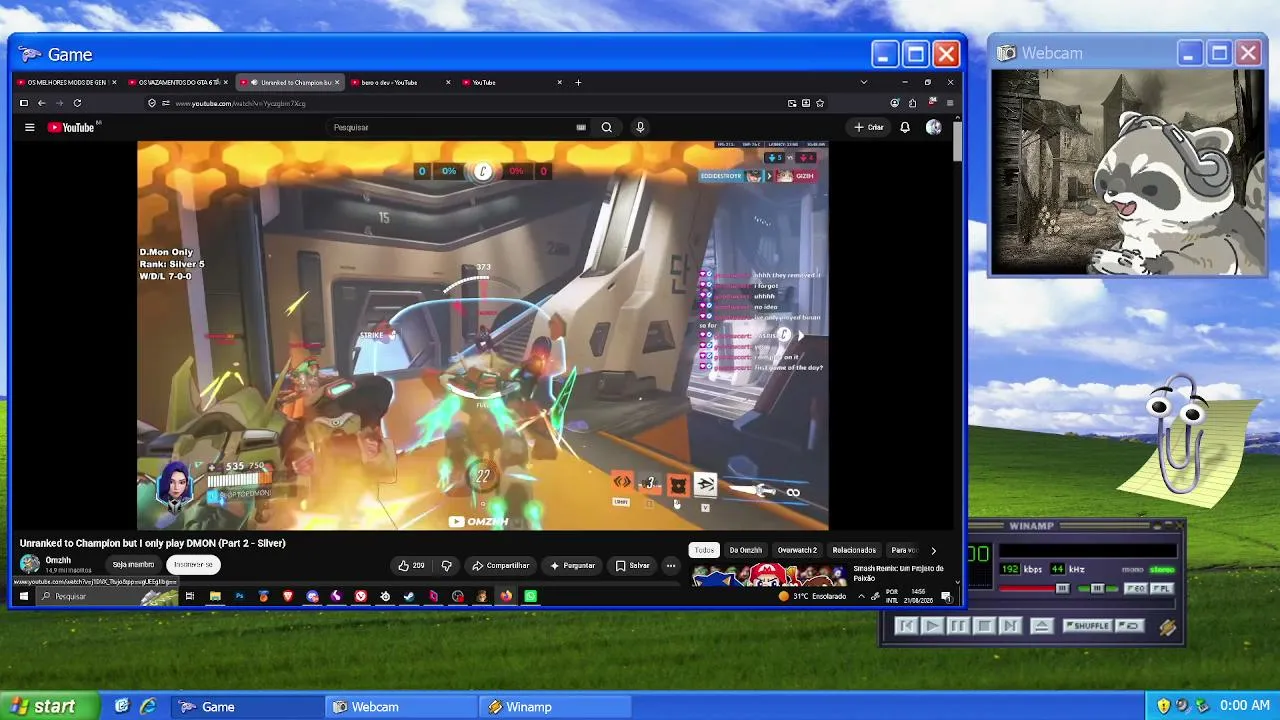Image resolution: width=1280 pixels, height=720 pixels.
Task: Select the 'De Omzhh' filter chip
Action: click(745, 550)
